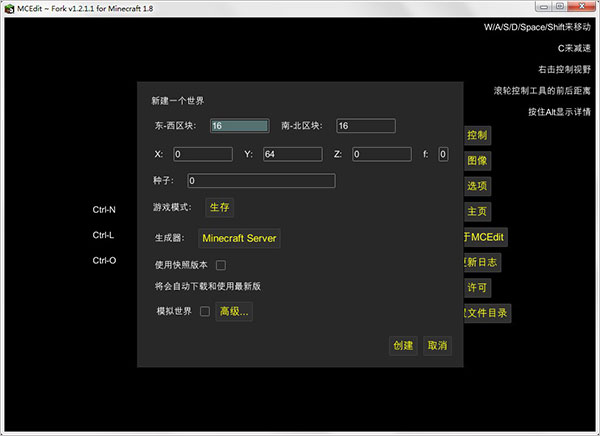600x436 pixels.
Task: Enable the 使用快照版本 checkbox
Action: (x=221, y=265)
